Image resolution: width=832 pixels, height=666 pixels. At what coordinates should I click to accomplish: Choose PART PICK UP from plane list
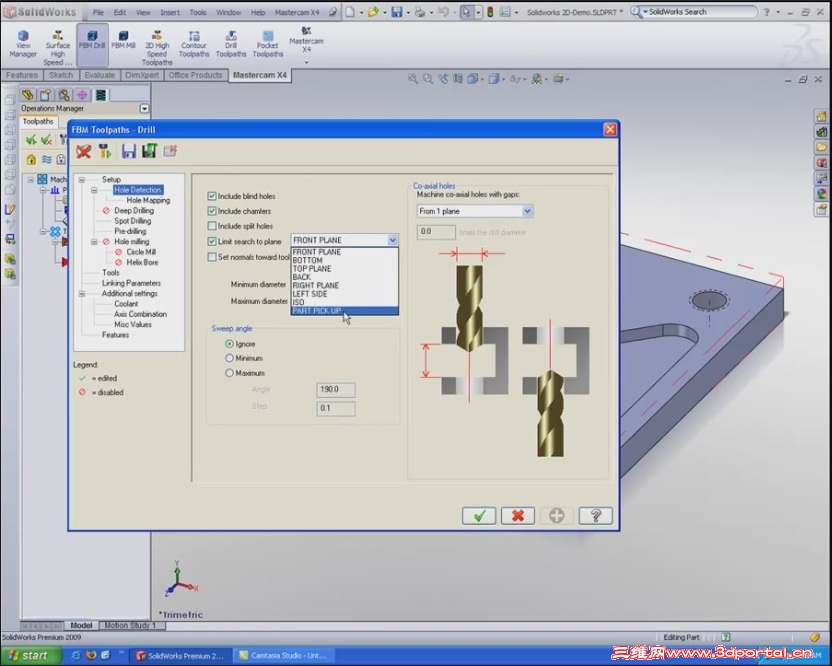pyautogui.click(x=345, y=311)
